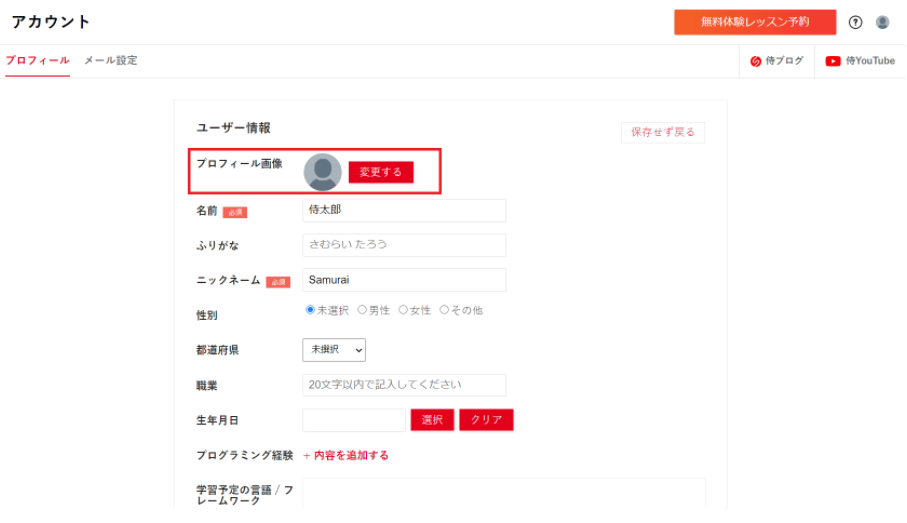Image resolution: width=907 pixels, height=523 pixels.
Task: Choose the 女性 gender radio button
Action: tap(403, 310)
